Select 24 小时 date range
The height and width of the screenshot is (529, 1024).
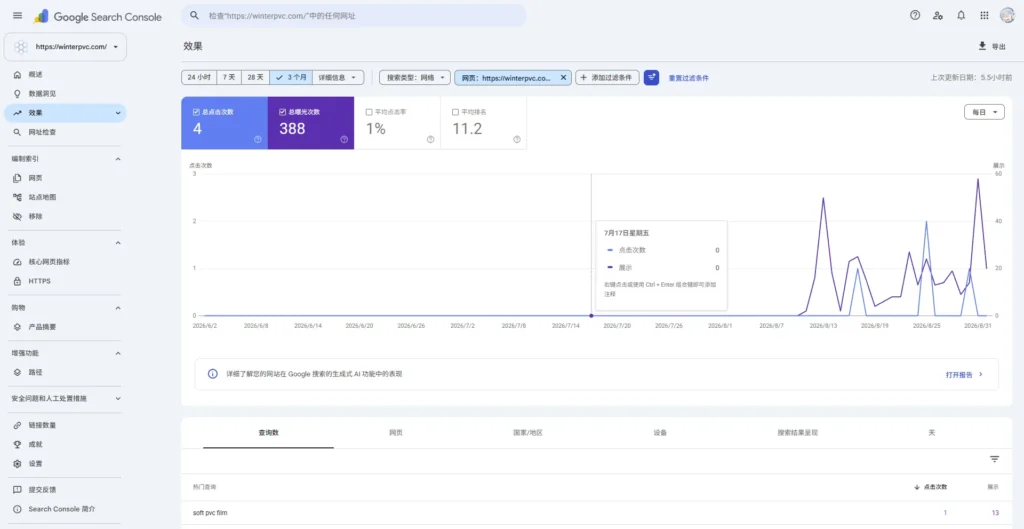199,78
